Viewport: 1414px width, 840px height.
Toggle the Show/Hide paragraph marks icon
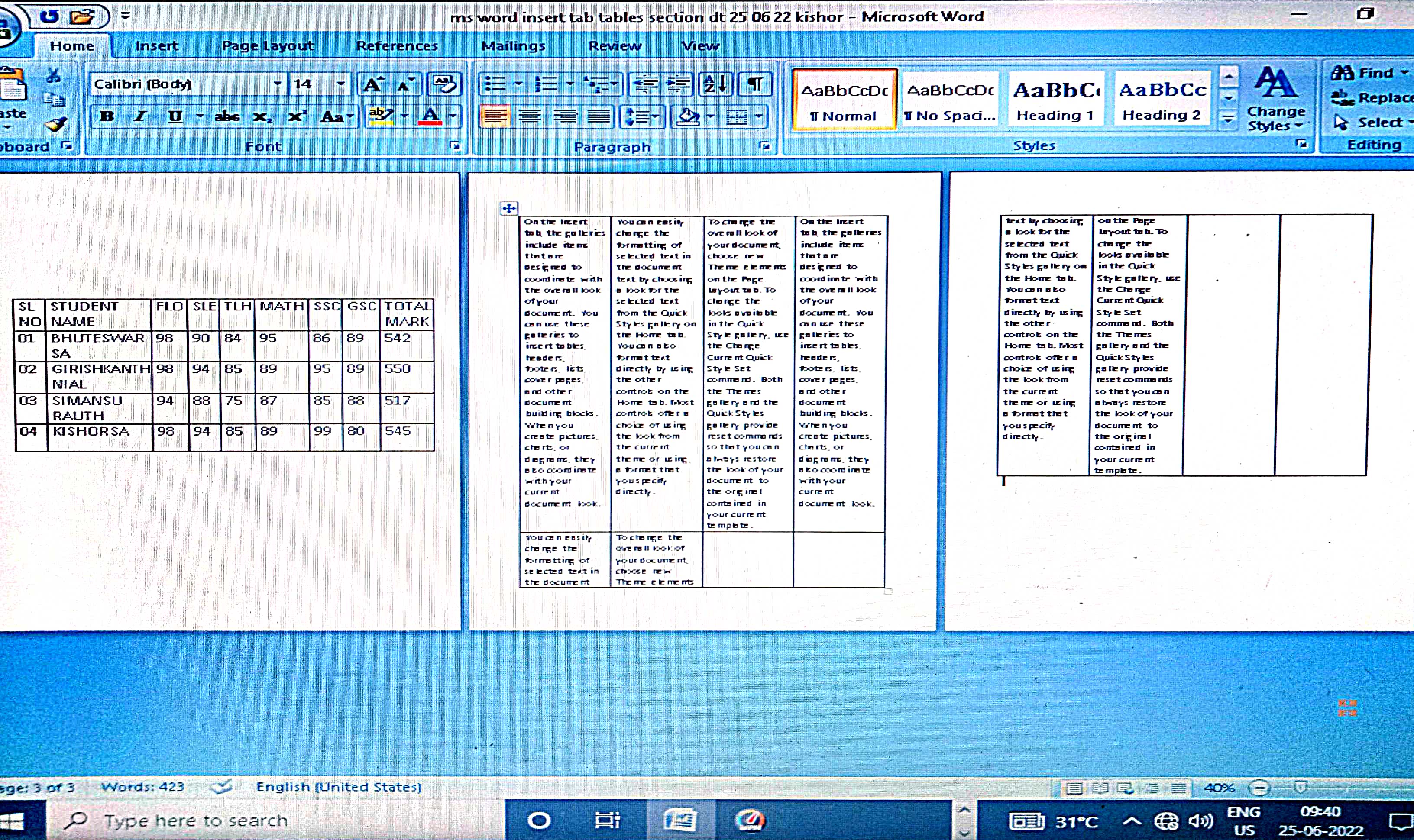click(x=754, y=84)
